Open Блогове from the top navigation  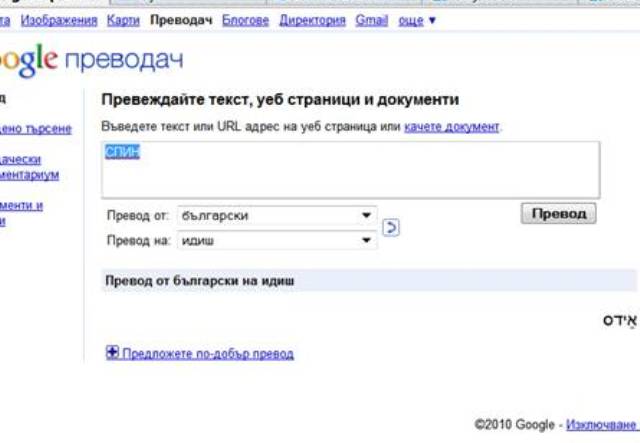[x=245, y=19]
